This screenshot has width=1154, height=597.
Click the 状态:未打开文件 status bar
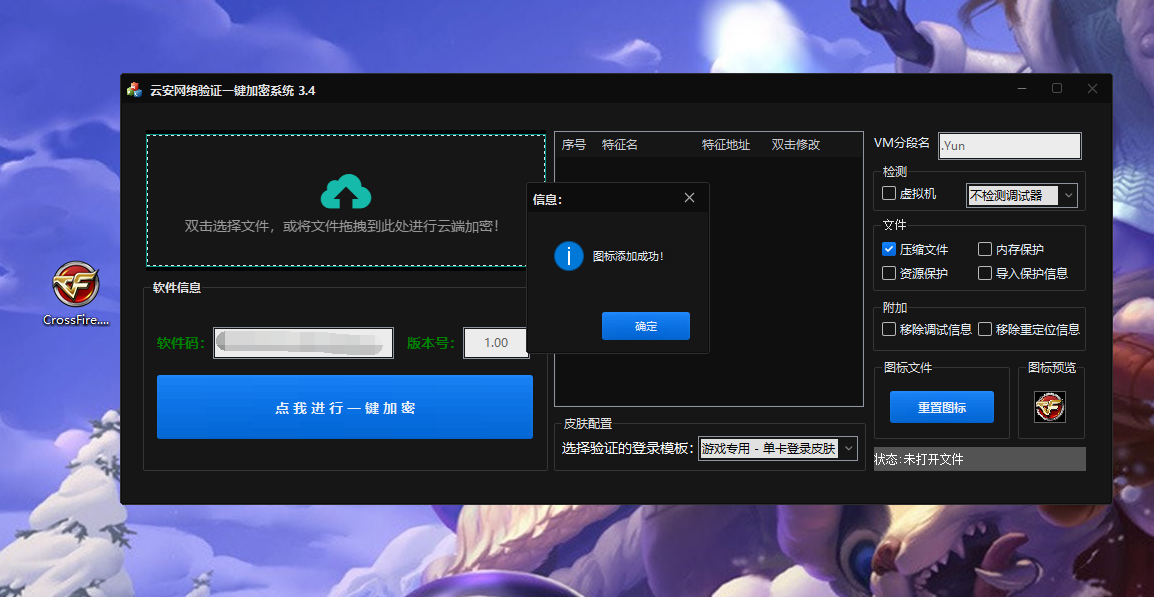pos(980,459)
